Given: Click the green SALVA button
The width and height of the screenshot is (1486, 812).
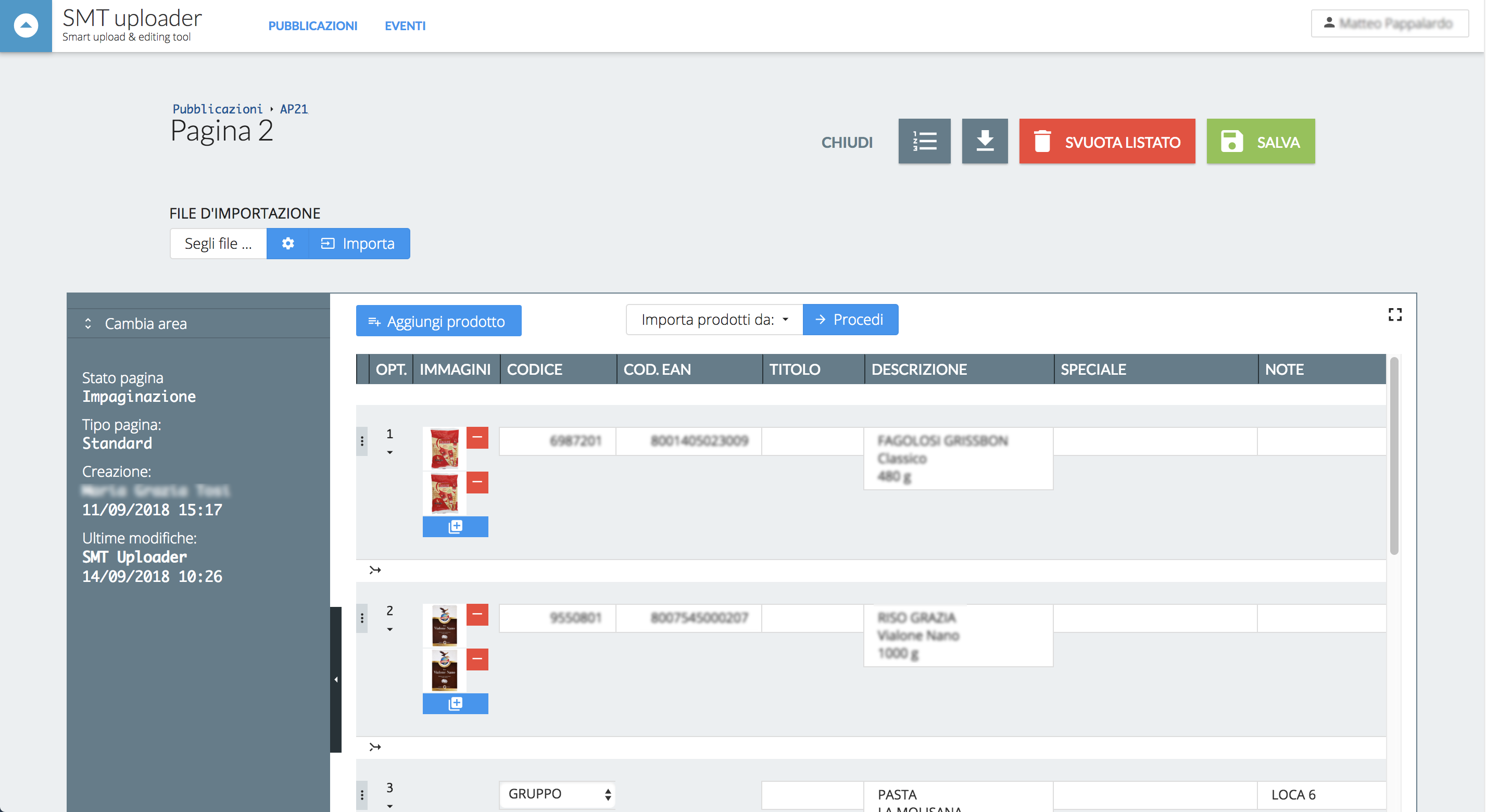Looking at the screenshot, I should click(1261, 141).
